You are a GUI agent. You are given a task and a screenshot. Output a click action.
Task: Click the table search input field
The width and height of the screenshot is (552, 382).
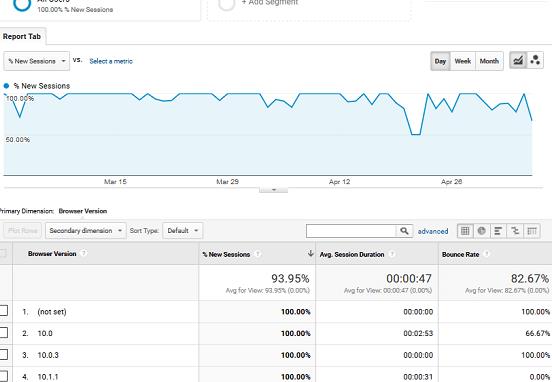coord(351,231)
